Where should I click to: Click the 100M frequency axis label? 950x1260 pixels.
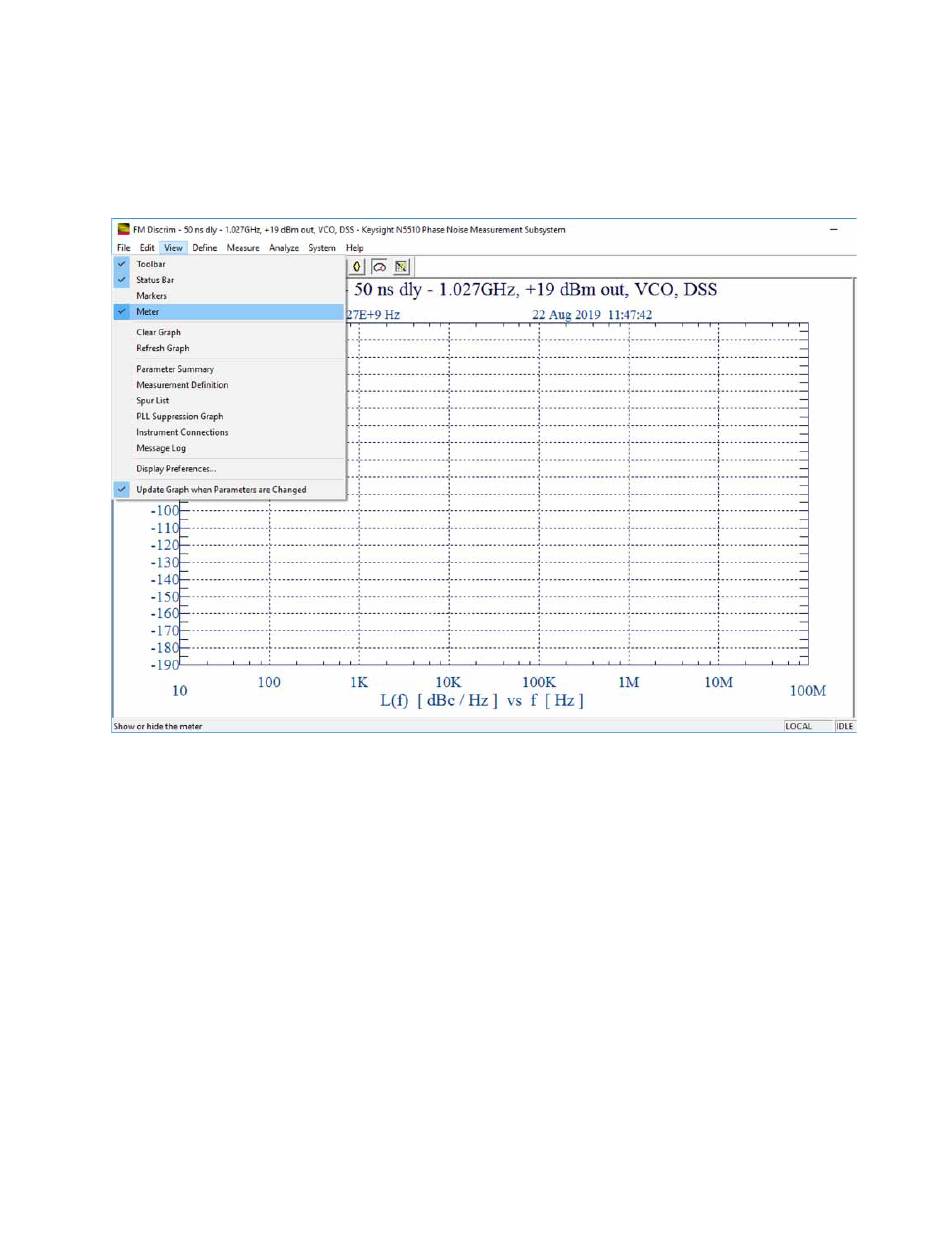coord(807,692)
